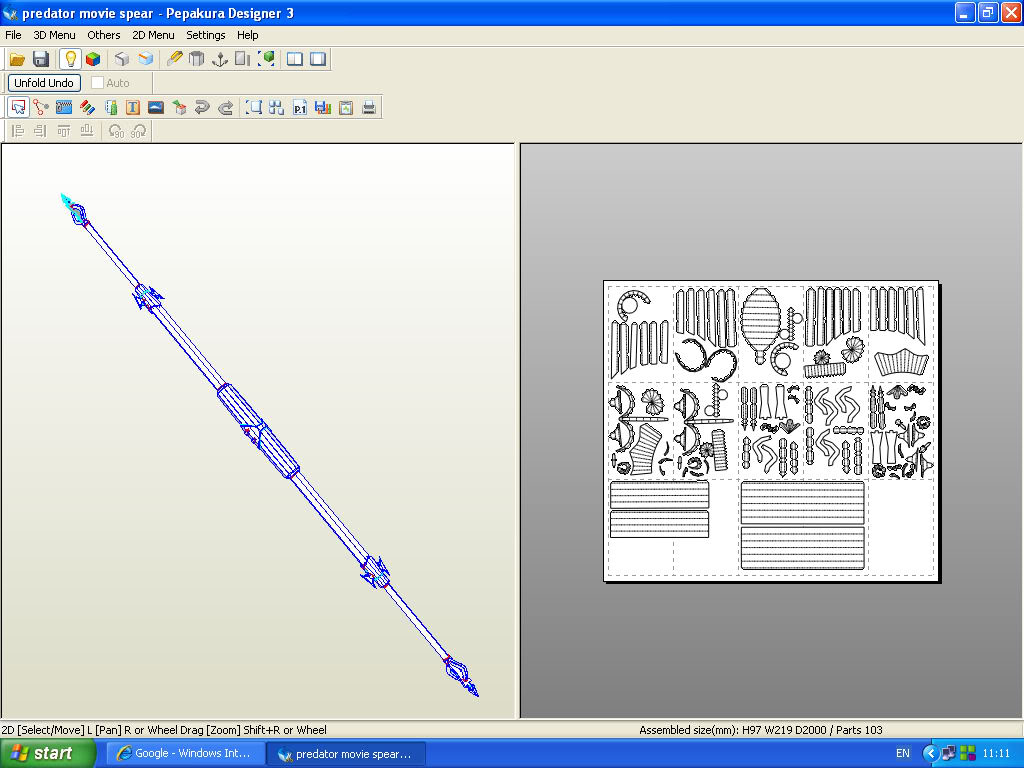Open the Settings menu
Image resolution: width=1024 pixels, height=768 pixels.
click(x=206, y=35)
